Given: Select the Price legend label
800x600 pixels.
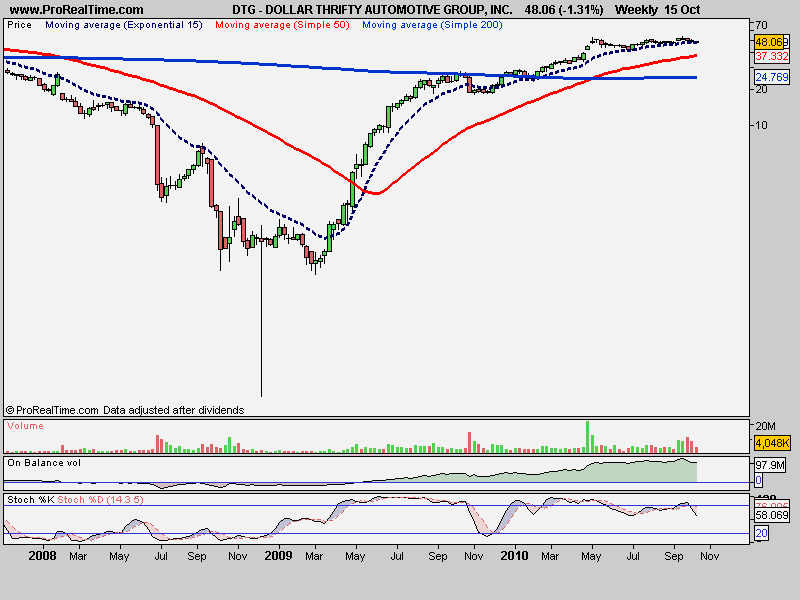Looking at the screenshot, I should coord(19,25).
